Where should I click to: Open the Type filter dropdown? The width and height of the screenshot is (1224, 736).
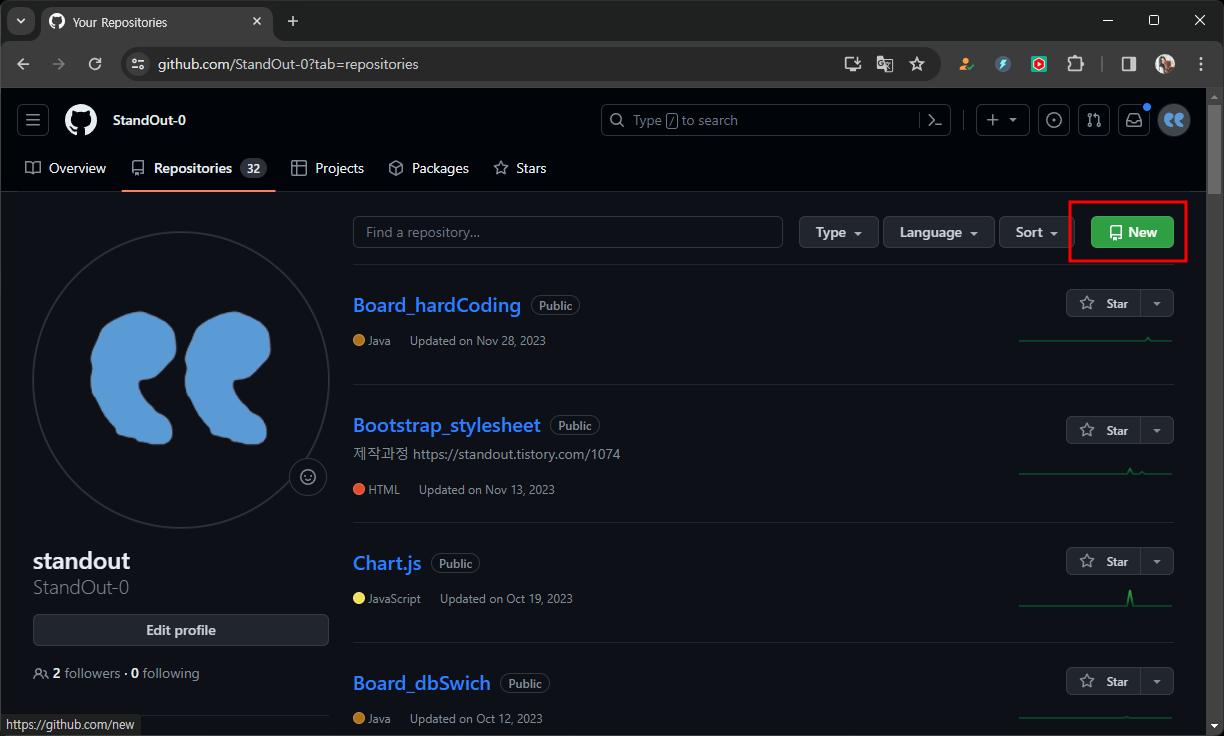pyautogui.click(x=839, y=232)
